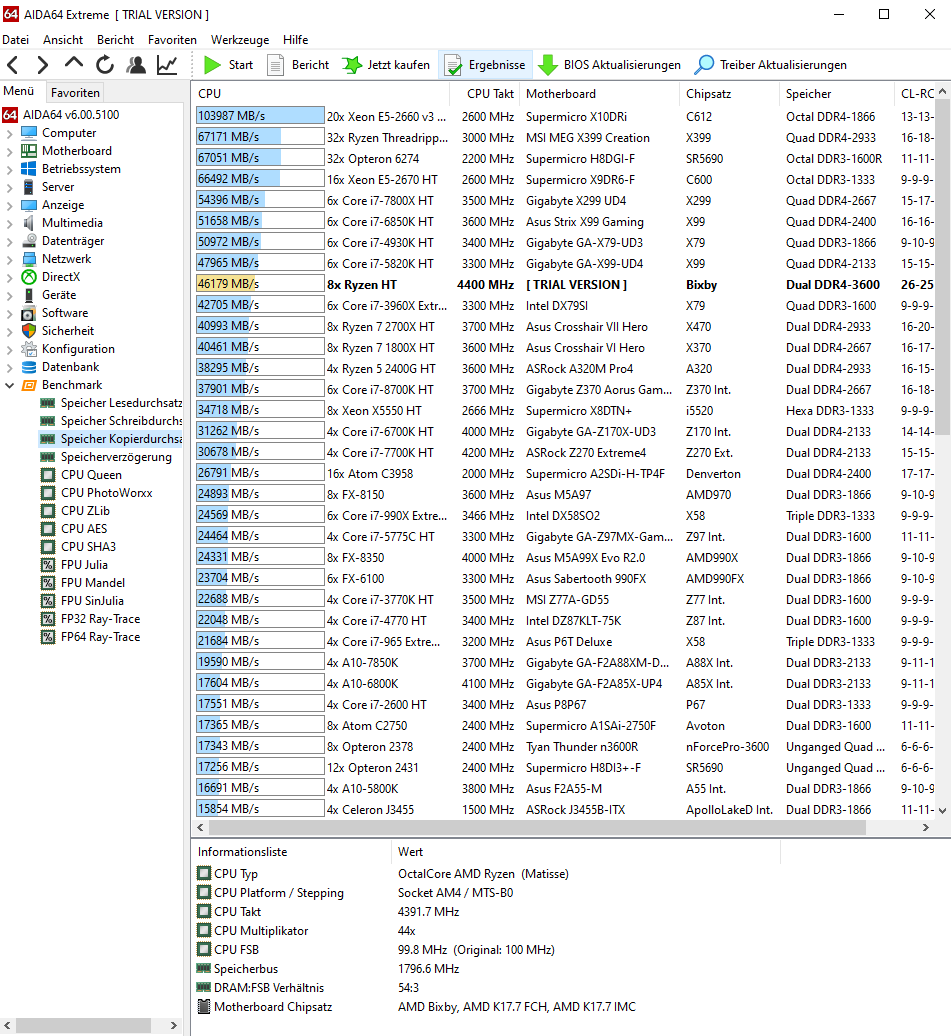951x1036 pixels.
Task: Select the 46179 MB/s Ryzen result bar
Action: click(x=260, y=284)
